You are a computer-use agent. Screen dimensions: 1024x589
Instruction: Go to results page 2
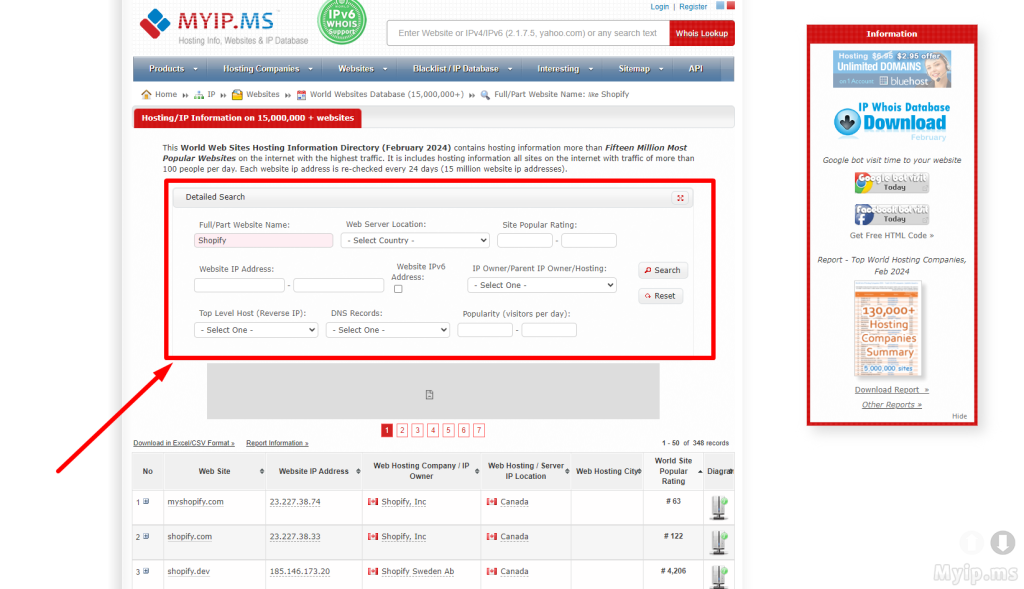click(x=402, y=430)
